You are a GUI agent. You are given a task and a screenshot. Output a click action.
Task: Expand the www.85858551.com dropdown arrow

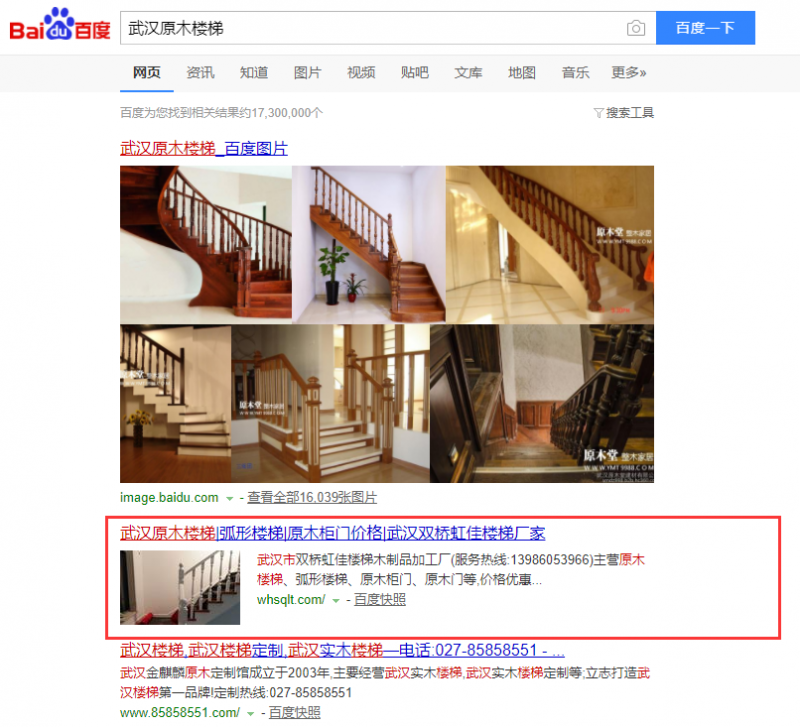tap(251, 713)
